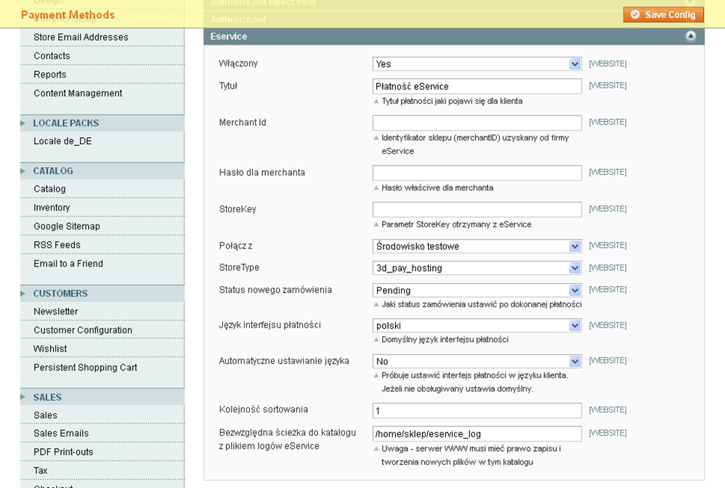Click the [WEBSITE] scope label beside Tytuł

tap(608, 85)
